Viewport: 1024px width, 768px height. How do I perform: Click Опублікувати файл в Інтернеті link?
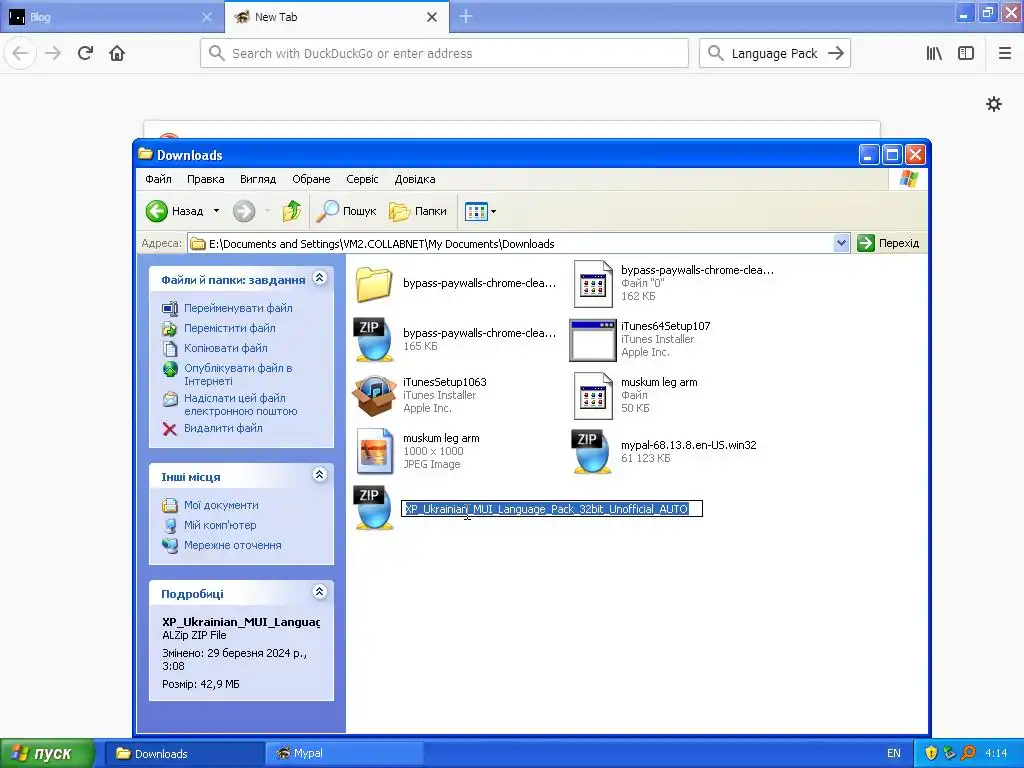[x=238, y=374]
